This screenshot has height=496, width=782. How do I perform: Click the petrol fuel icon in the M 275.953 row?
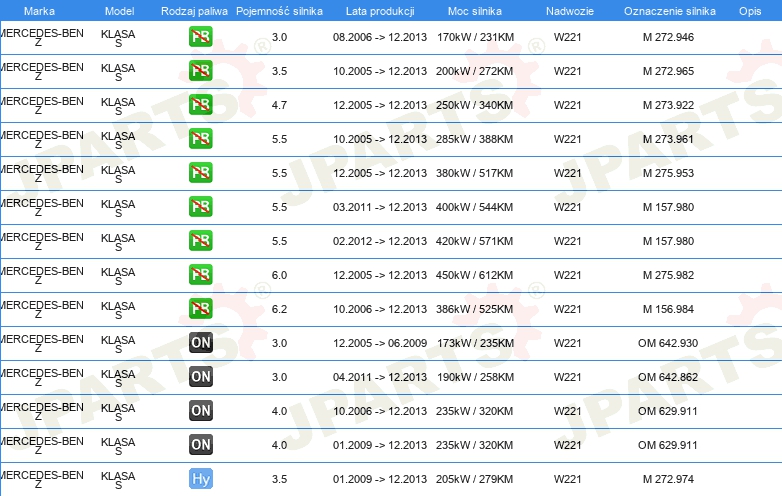[x=200, y=173]
